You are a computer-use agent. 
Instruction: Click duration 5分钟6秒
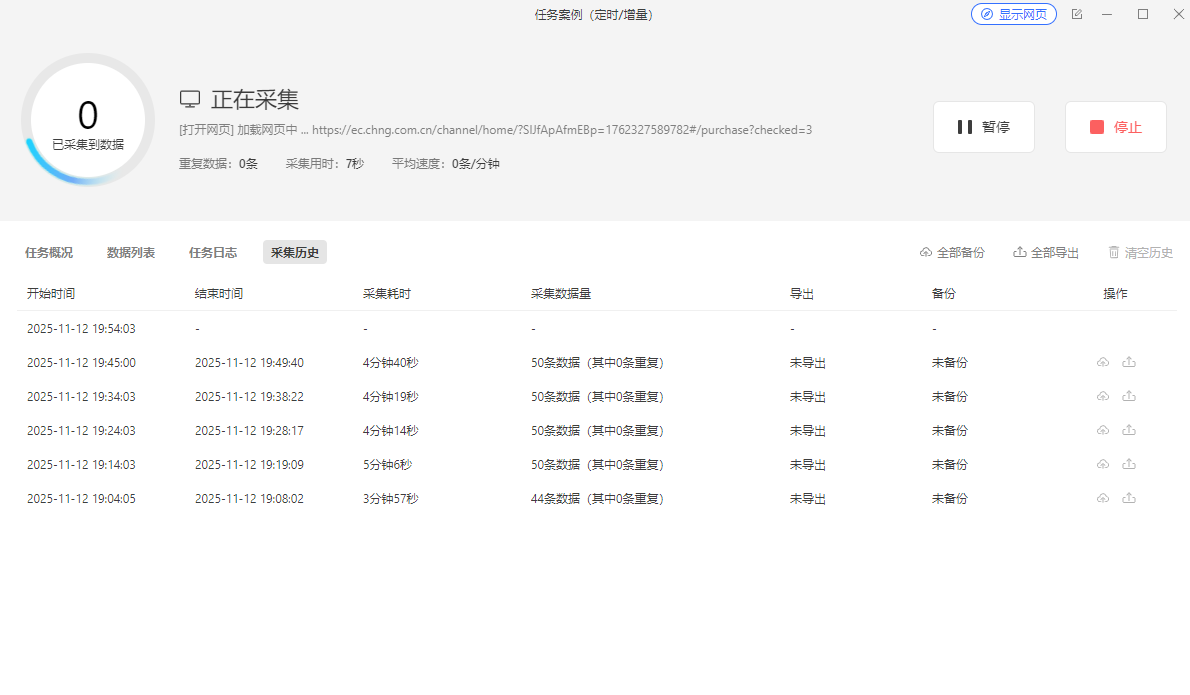click(x=388, y=465)
